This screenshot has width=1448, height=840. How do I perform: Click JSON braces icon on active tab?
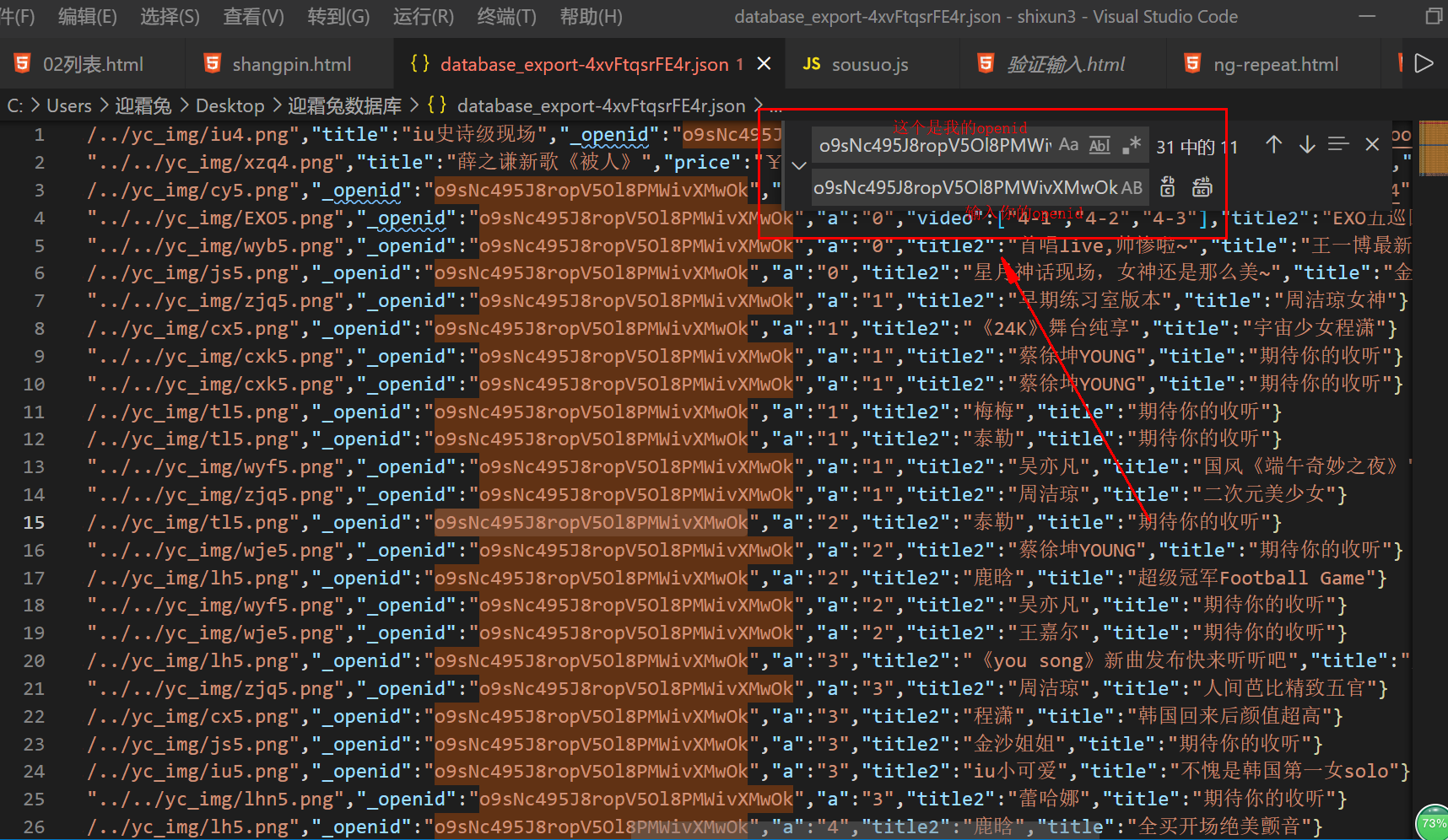click(x=419, y=63)
